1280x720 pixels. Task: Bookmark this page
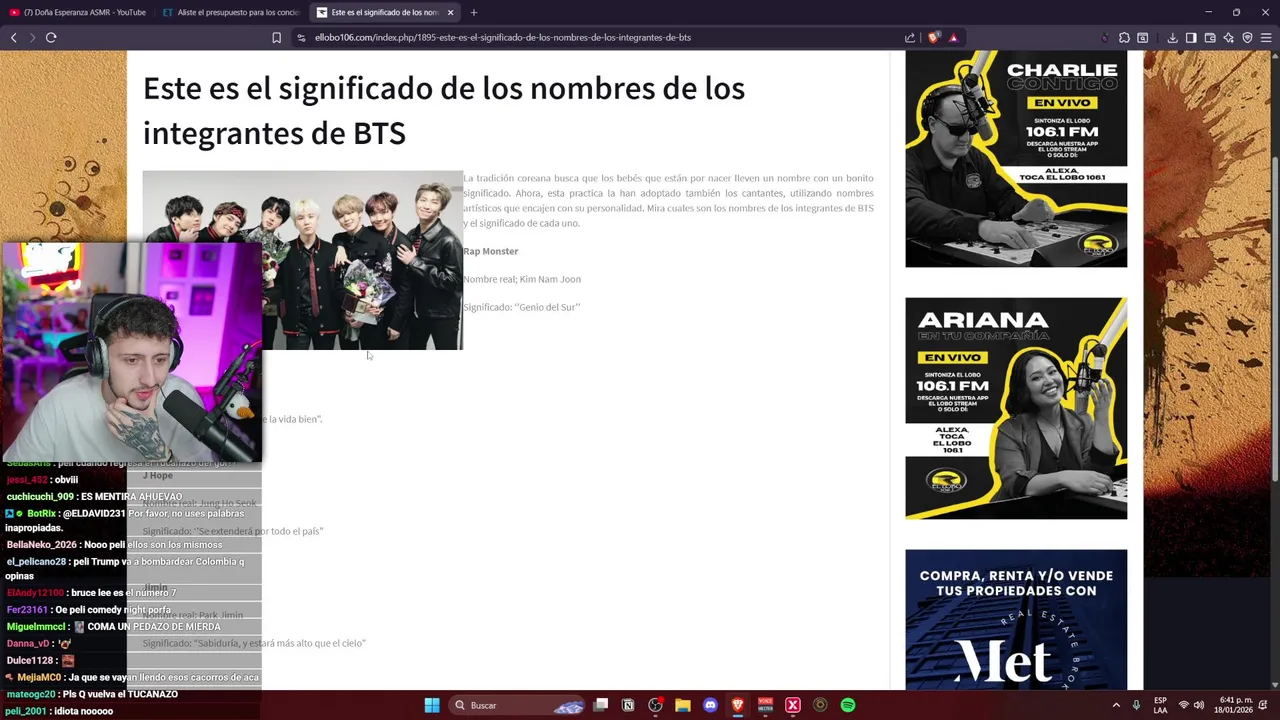(276, 37)
